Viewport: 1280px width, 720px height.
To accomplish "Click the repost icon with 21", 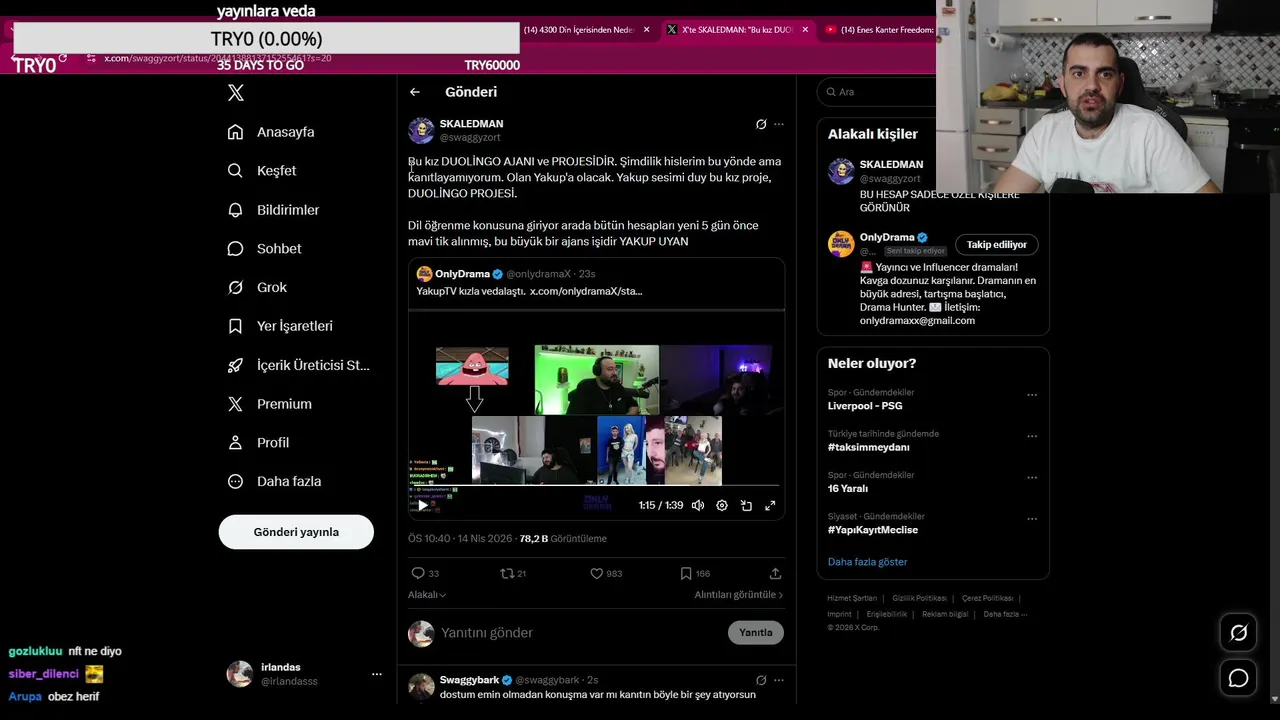I will point(513,573).
